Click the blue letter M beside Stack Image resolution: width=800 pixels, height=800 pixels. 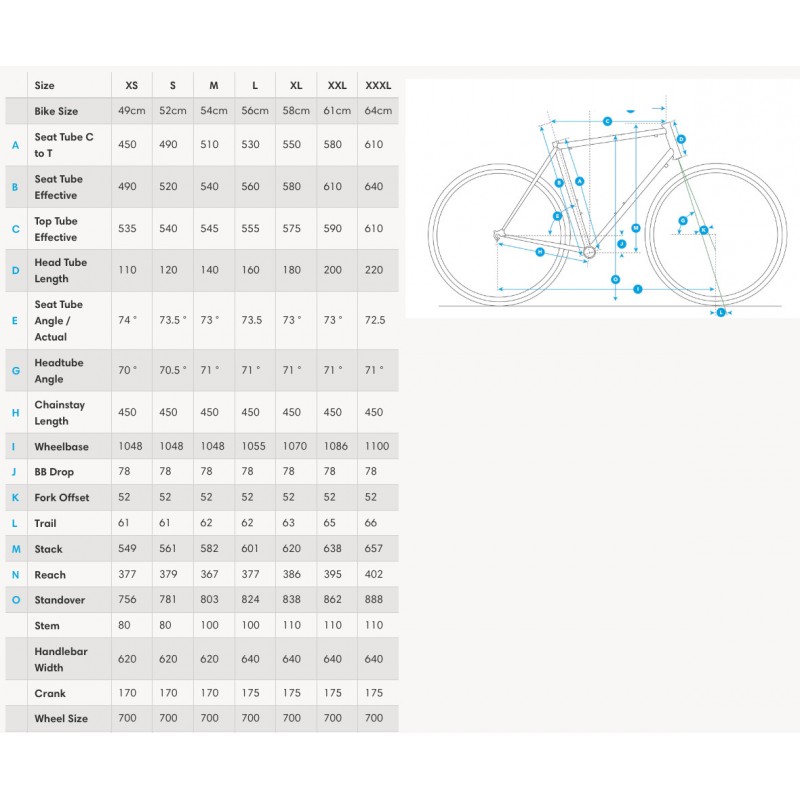tap(16, 549)
